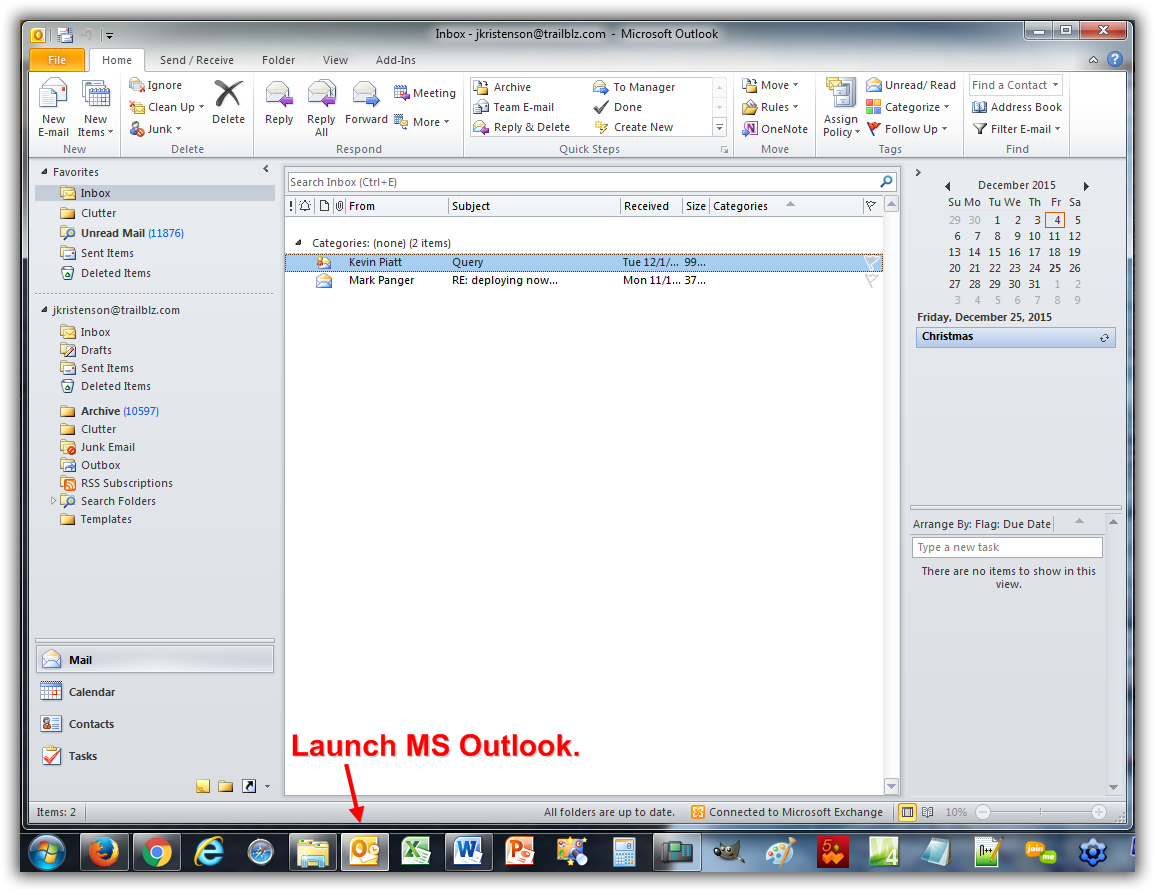
Task: Adjust the zoom slider in status bar
Action: click(x=1041, y=812)
